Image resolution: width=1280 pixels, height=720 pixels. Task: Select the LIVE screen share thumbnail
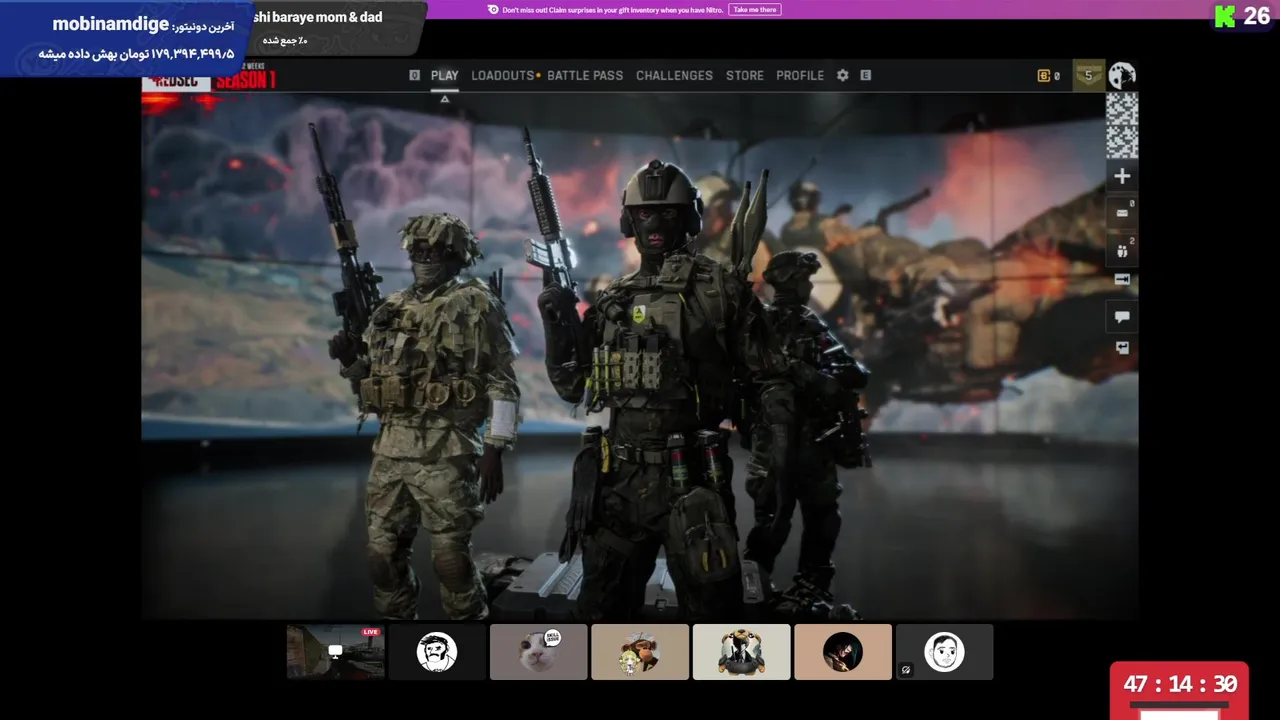pyautogui.click(x=335, y=652)
